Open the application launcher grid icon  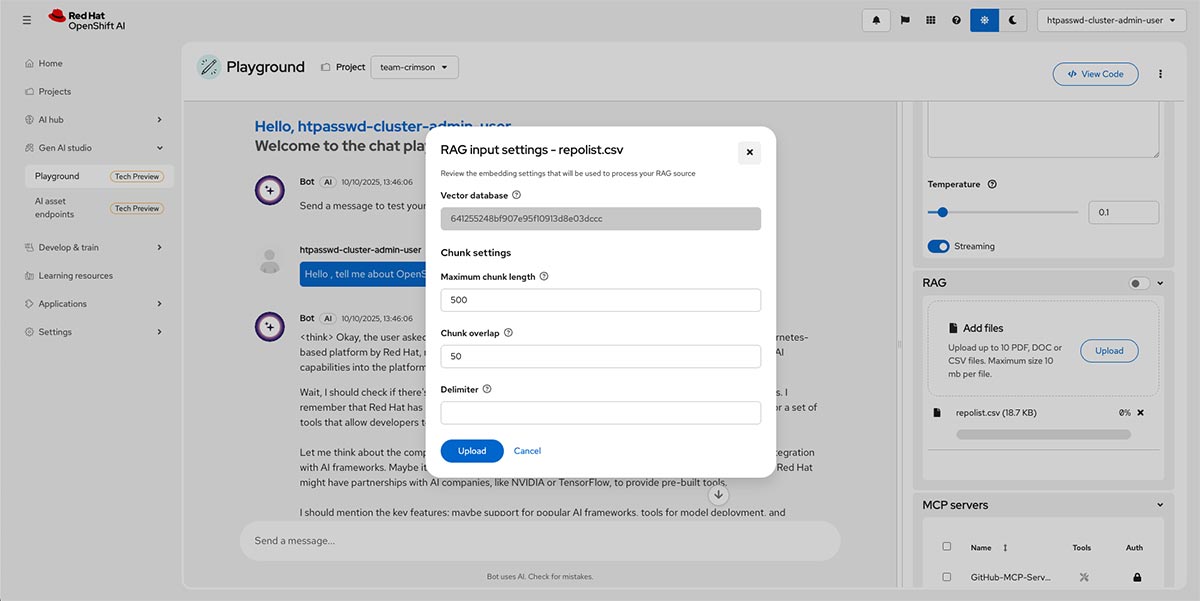tap(930, 20)
